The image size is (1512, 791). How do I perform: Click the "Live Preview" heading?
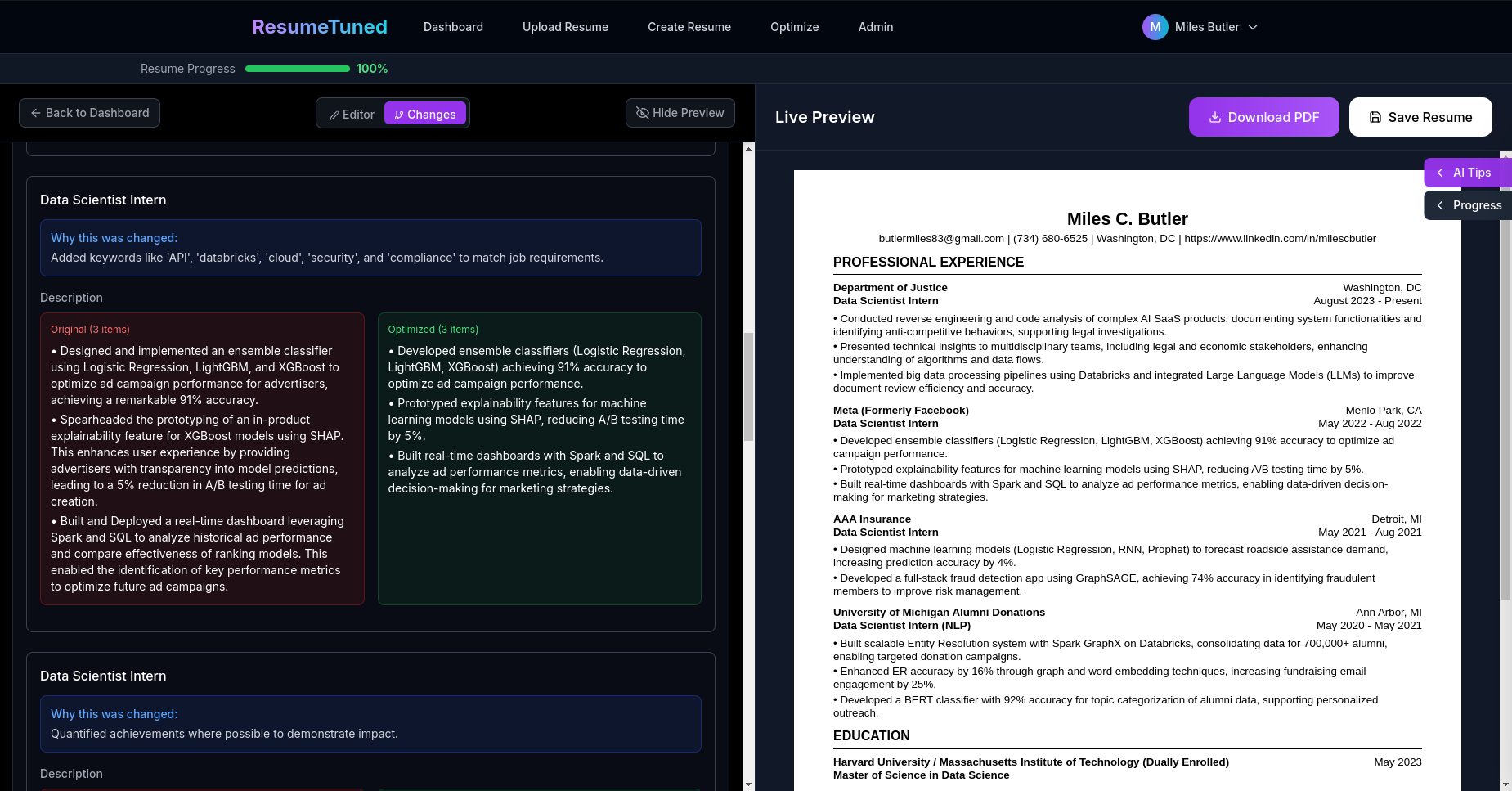[824, 117]
